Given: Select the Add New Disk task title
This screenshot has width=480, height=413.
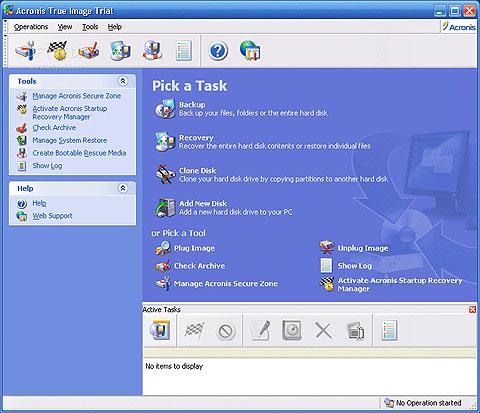Looking at the screenshot, I should [203, 204].
